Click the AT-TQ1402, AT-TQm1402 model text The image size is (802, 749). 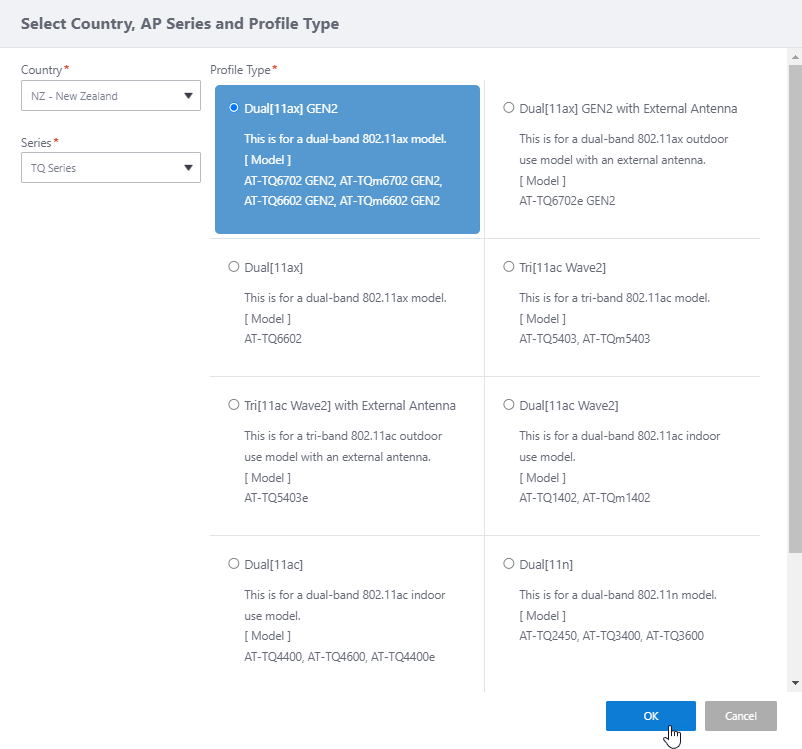coord(585,498)
